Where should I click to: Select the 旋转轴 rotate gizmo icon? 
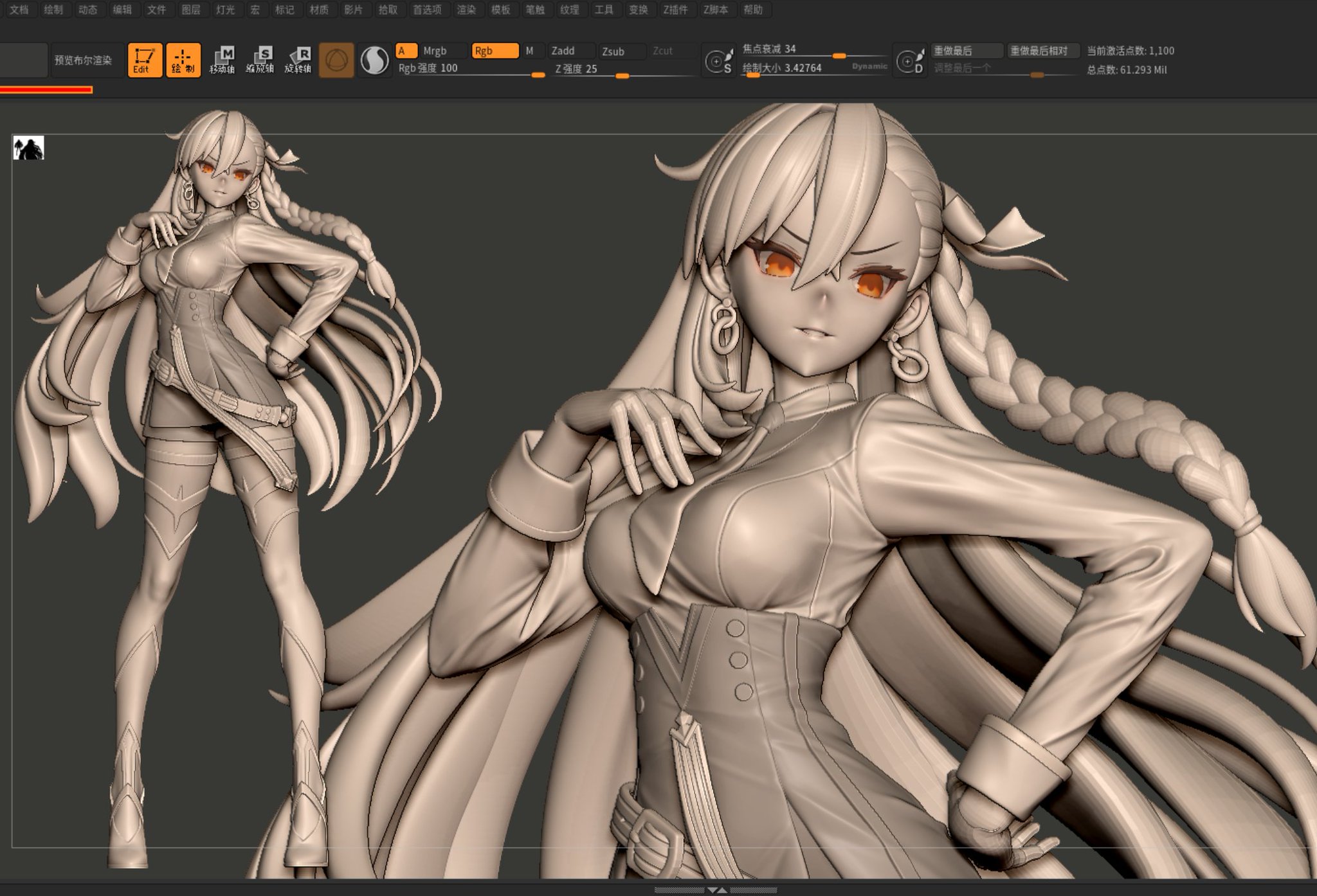(298, 60)
